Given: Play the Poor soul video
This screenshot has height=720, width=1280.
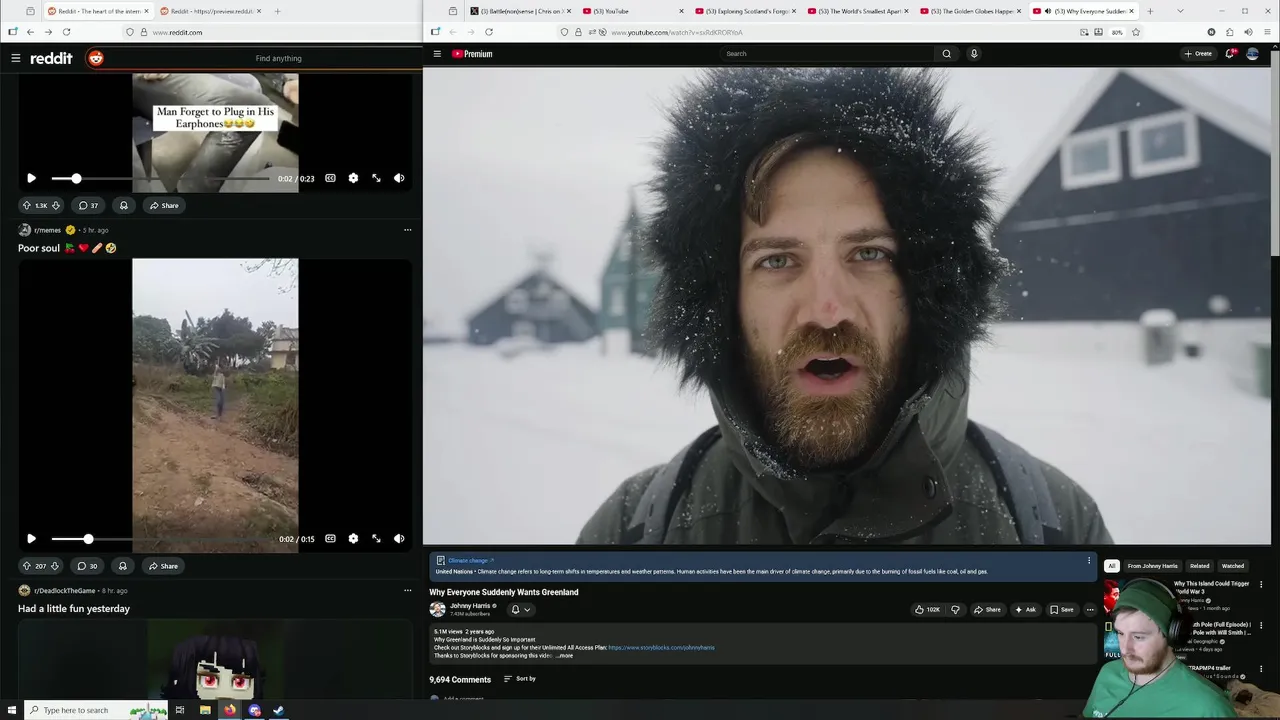Looking at the screenshot, I should tap(31, 538).
